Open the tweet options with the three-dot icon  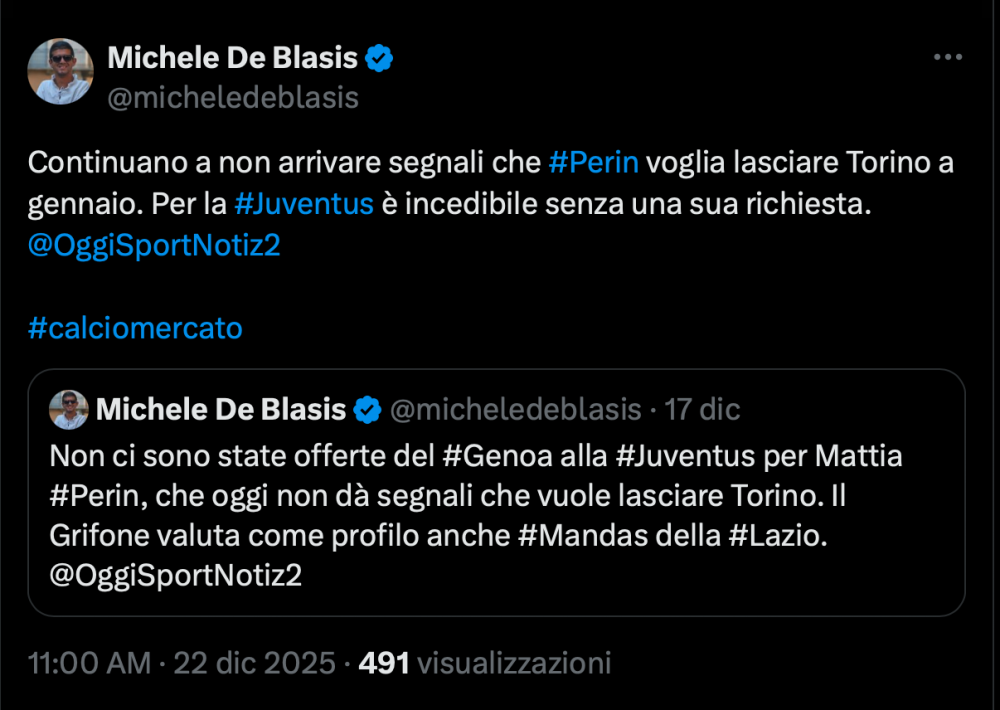(946, 57)
